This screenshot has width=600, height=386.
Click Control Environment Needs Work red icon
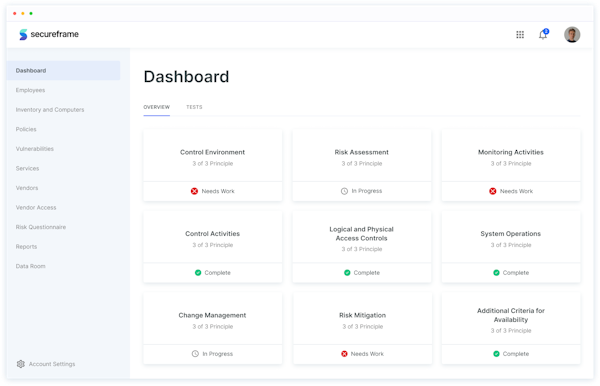click(x=194, y=191)
